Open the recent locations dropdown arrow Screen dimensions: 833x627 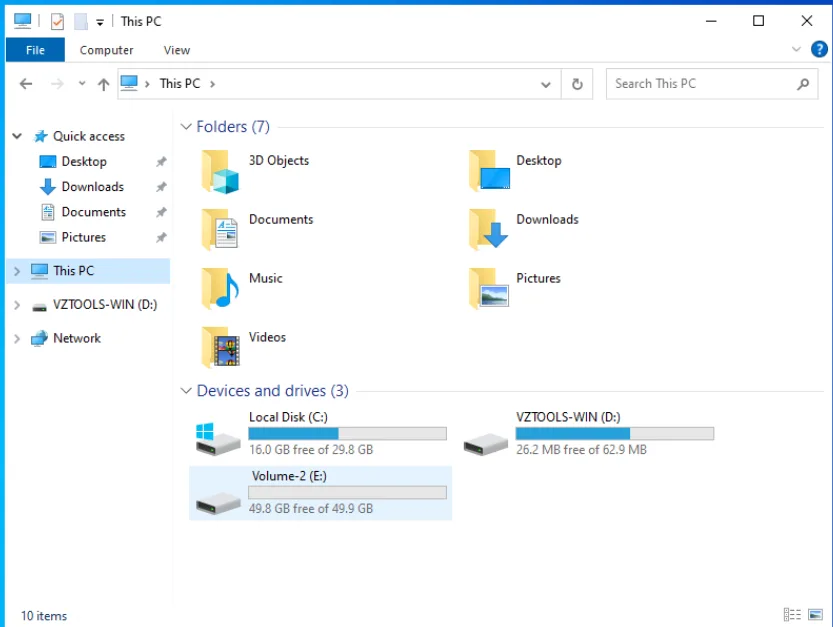click(x=82, y=83)
